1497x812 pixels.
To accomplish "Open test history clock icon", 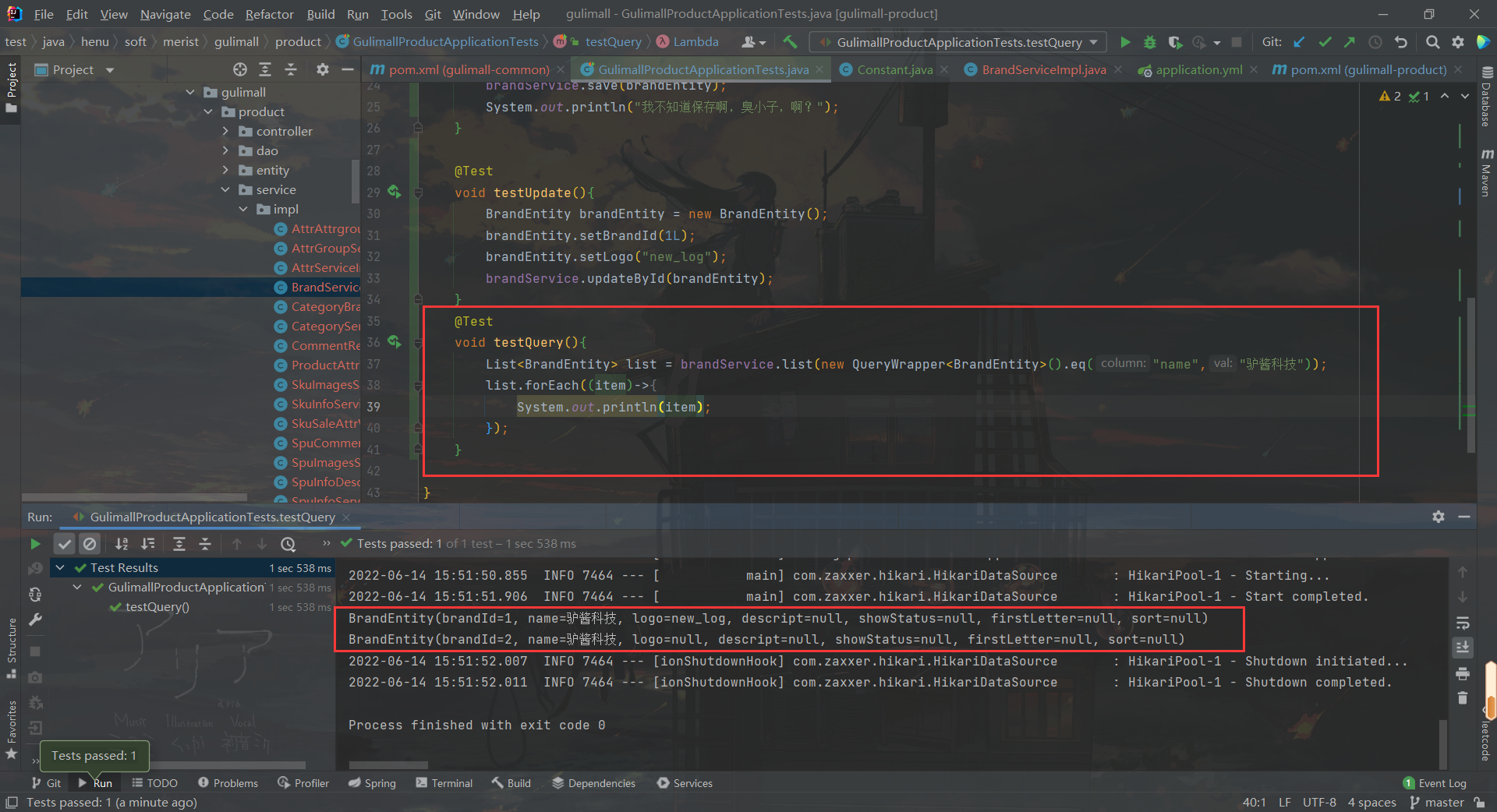I will [x=288, y=544].
